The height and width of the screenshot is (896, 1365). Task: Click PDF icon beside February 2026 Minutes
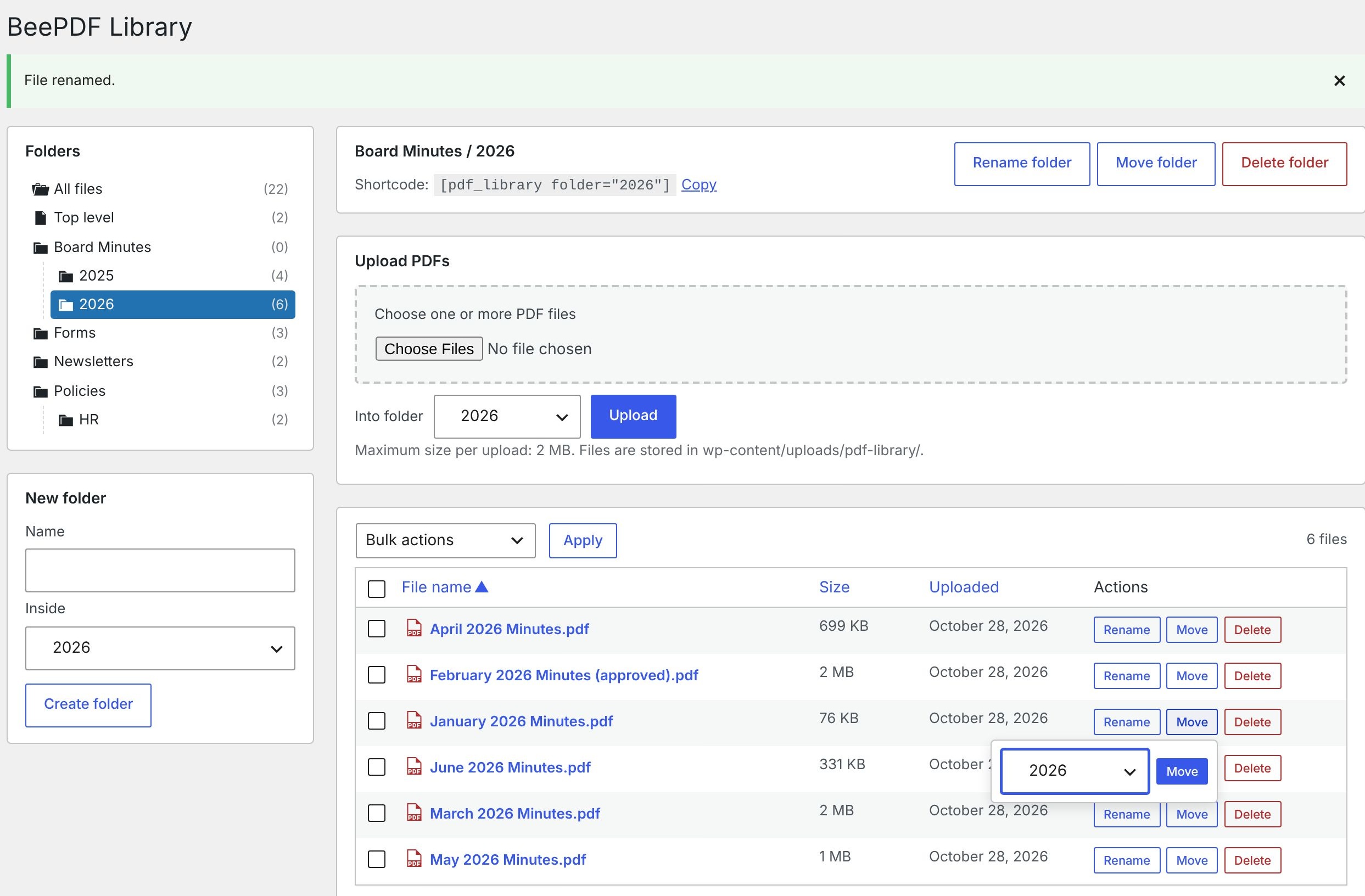tap(414, 674)
